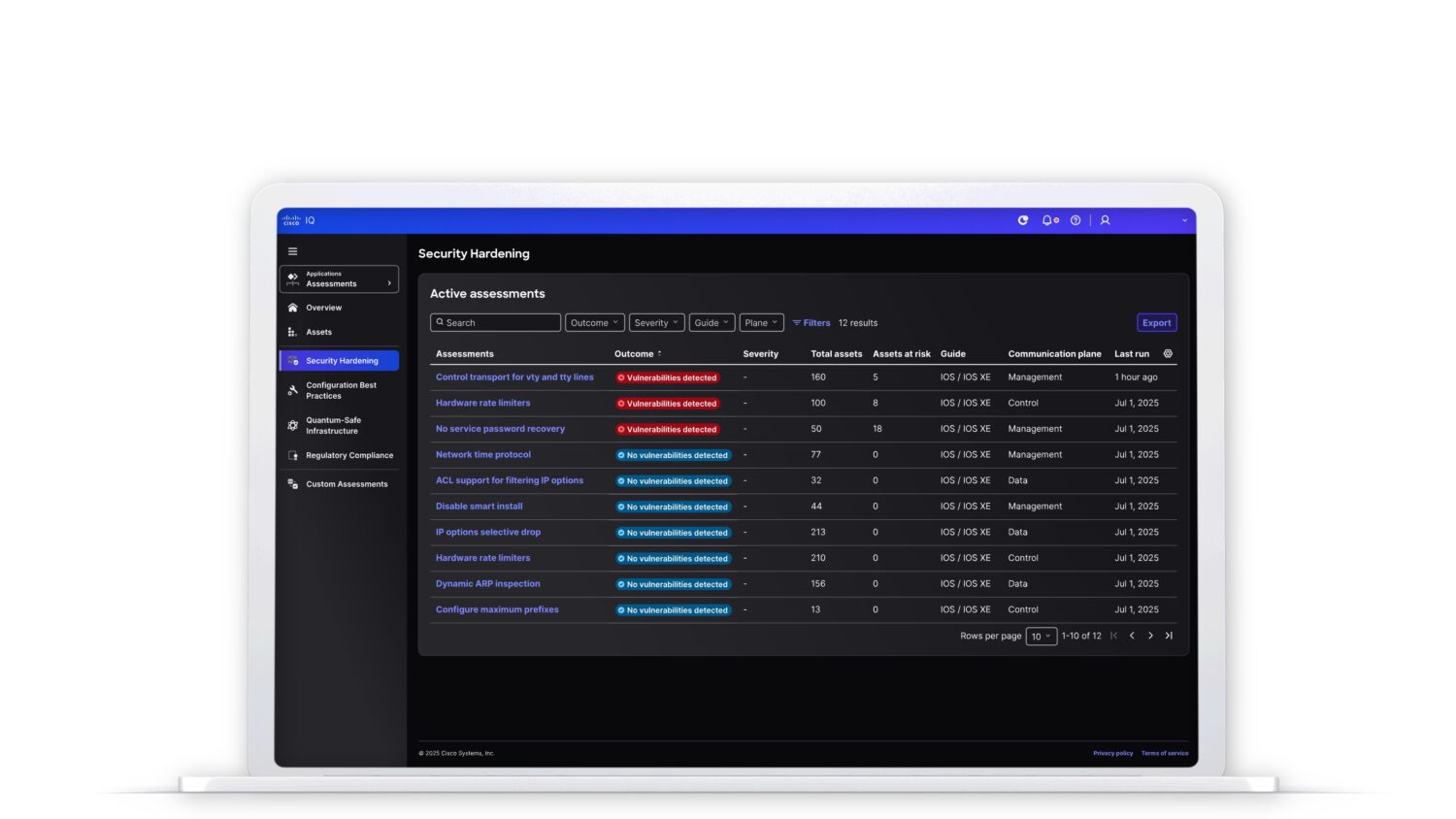This screenshot has height=819, width=1456.
Task: Open Custom Assessments from the sidebar
Action: pyautogui.click(x=347, y=483)
